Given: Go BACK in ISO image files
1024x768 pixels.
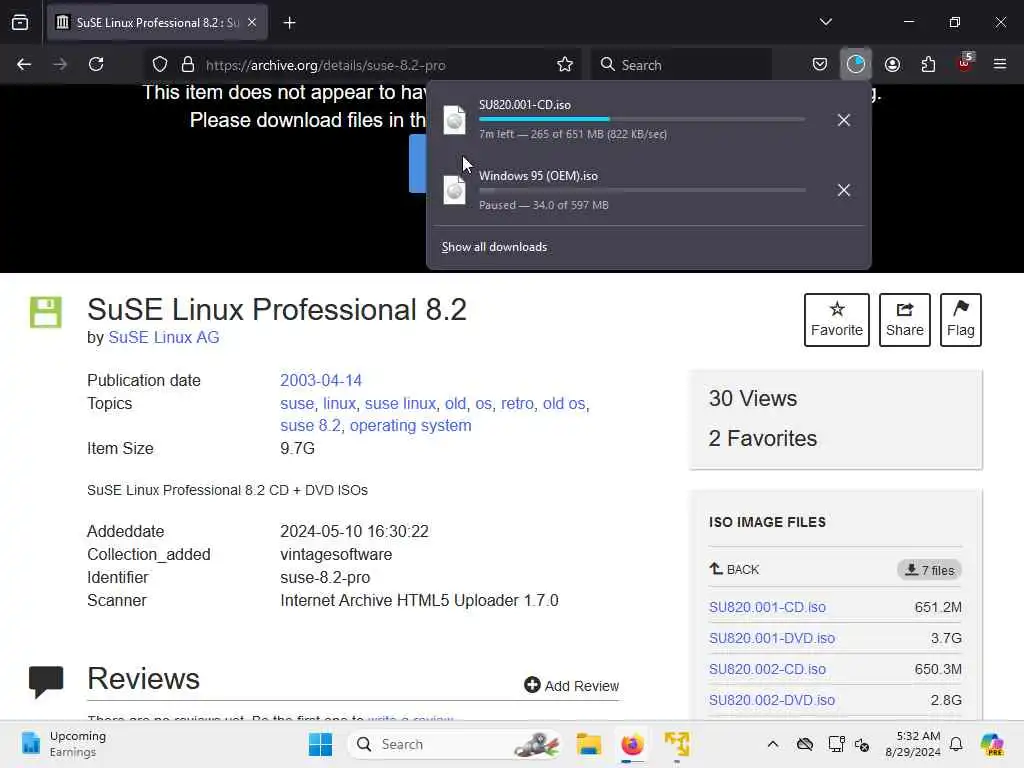Looking at the screenshot, I should tap(734, 569).
